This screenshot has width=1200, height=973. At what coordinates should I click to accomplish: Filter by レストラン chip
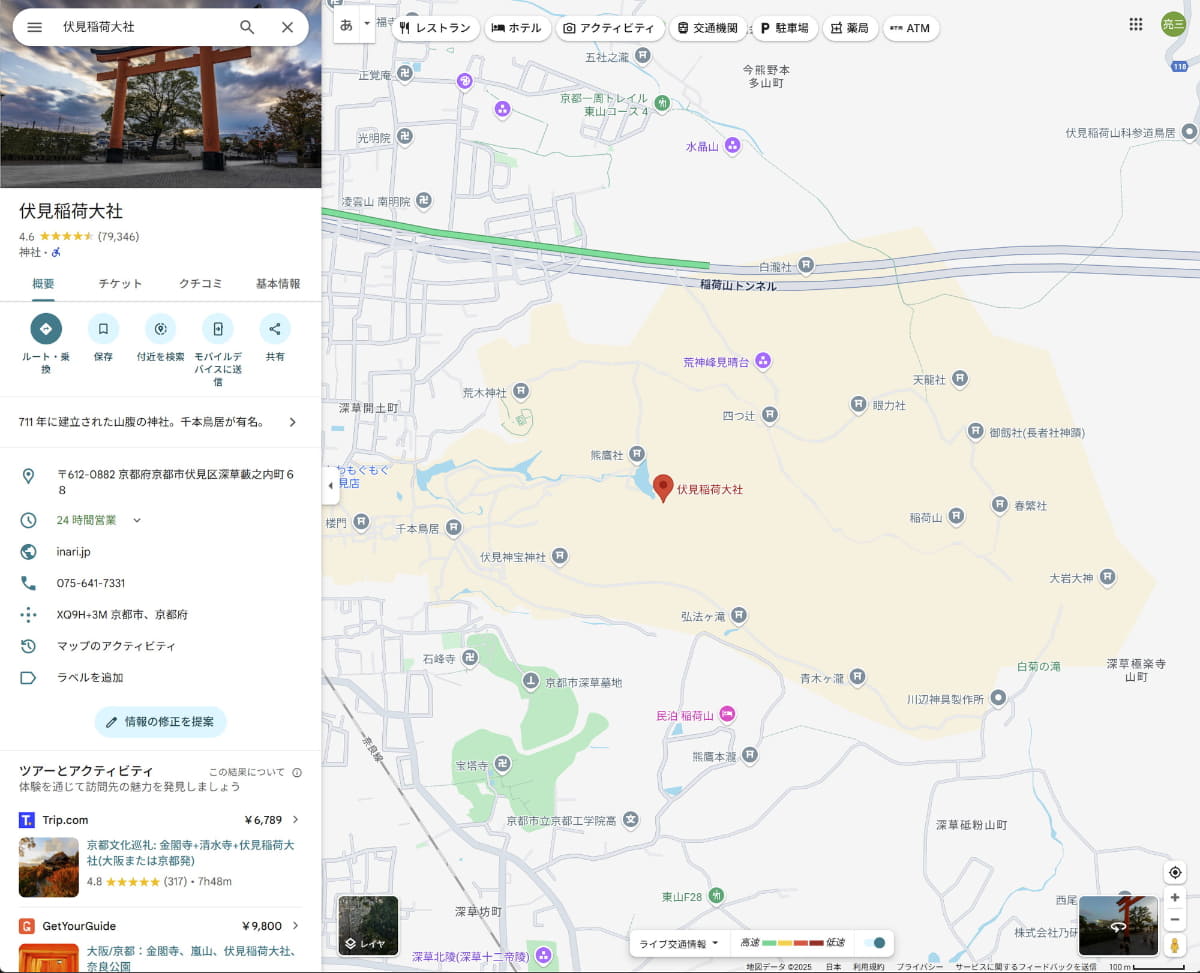pos(434,28)
